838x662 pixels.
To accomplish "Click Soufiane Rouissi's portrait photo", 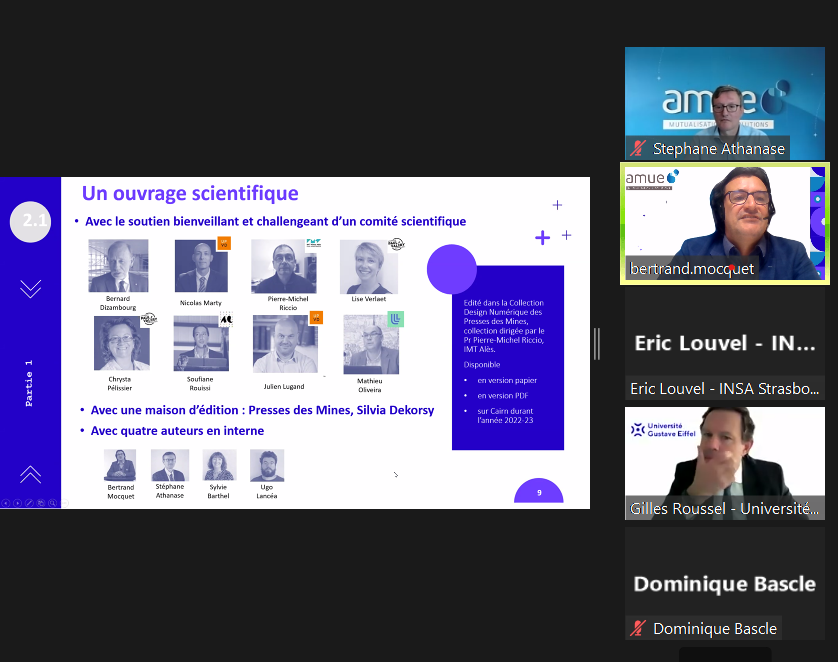I will [x=201, y=343].
